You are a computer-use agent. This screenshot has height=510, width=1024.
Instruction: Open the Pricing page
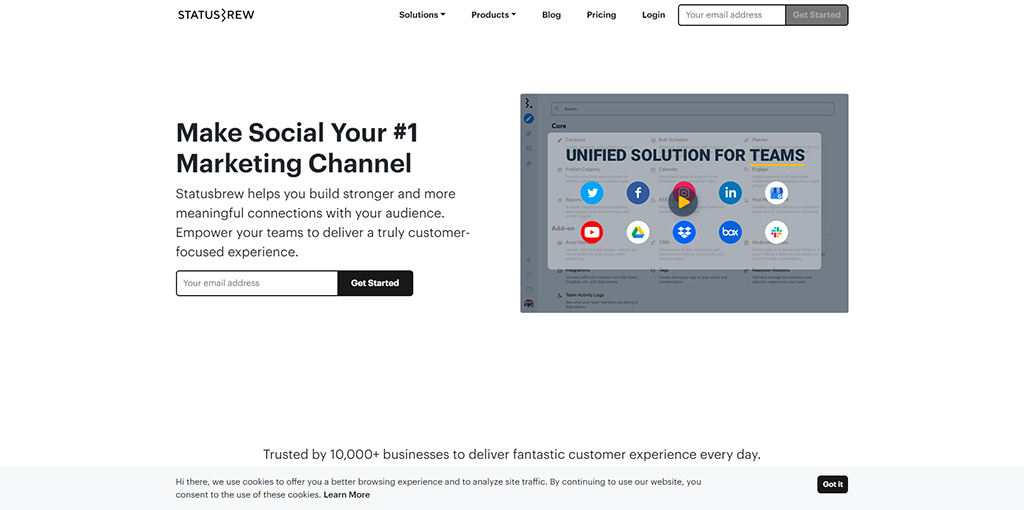[x=601, y=15]
